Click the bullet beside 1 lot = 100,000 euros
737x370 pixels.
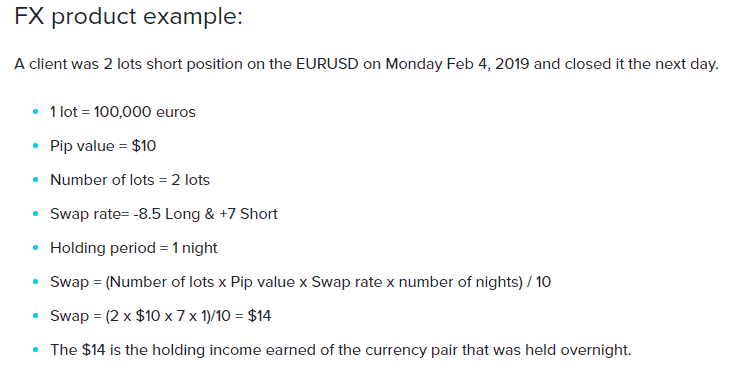(x=35, y=112)
